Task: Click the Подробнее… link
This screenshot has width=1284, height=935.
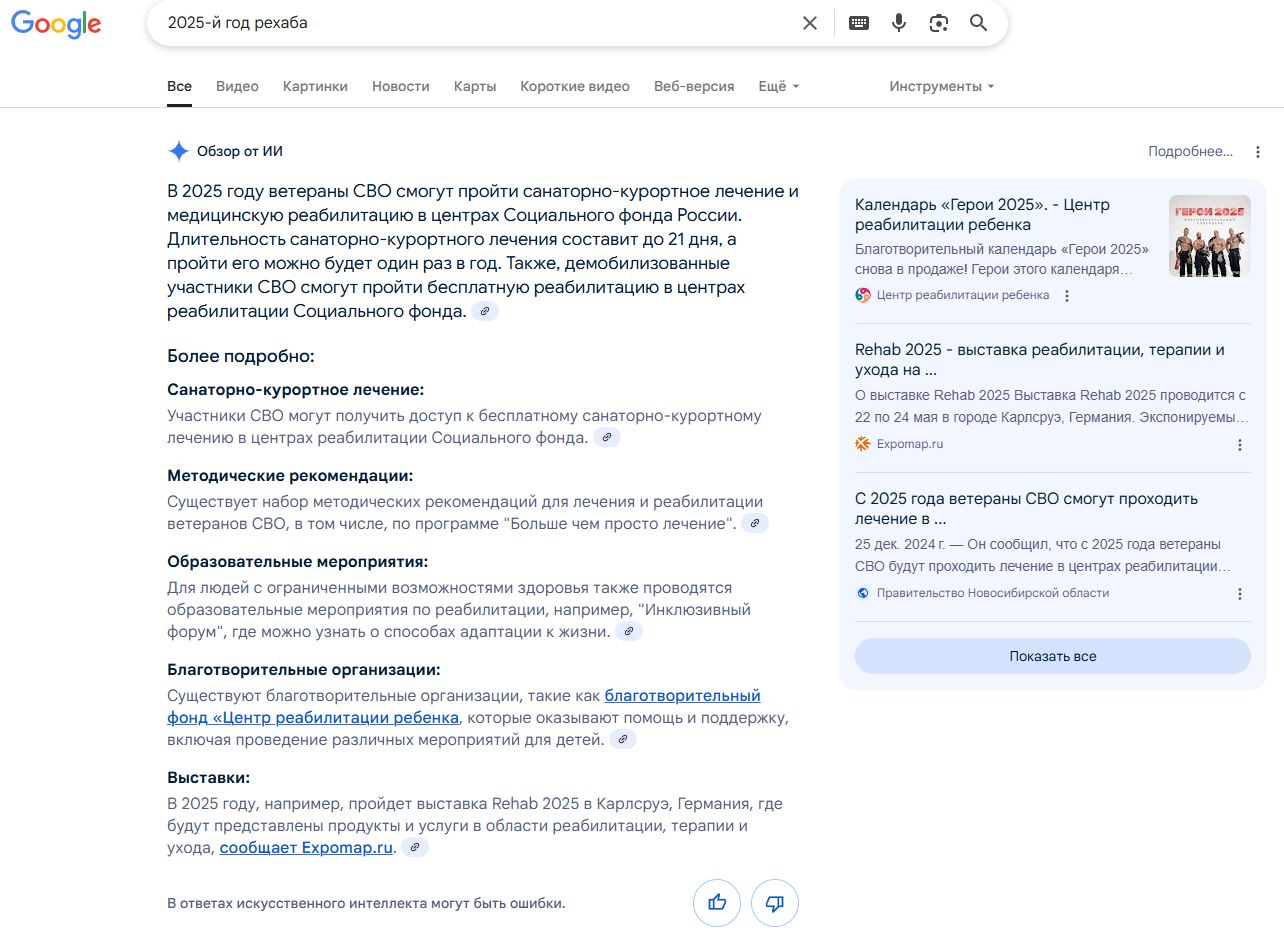Action: click(x=1191, y=152)
